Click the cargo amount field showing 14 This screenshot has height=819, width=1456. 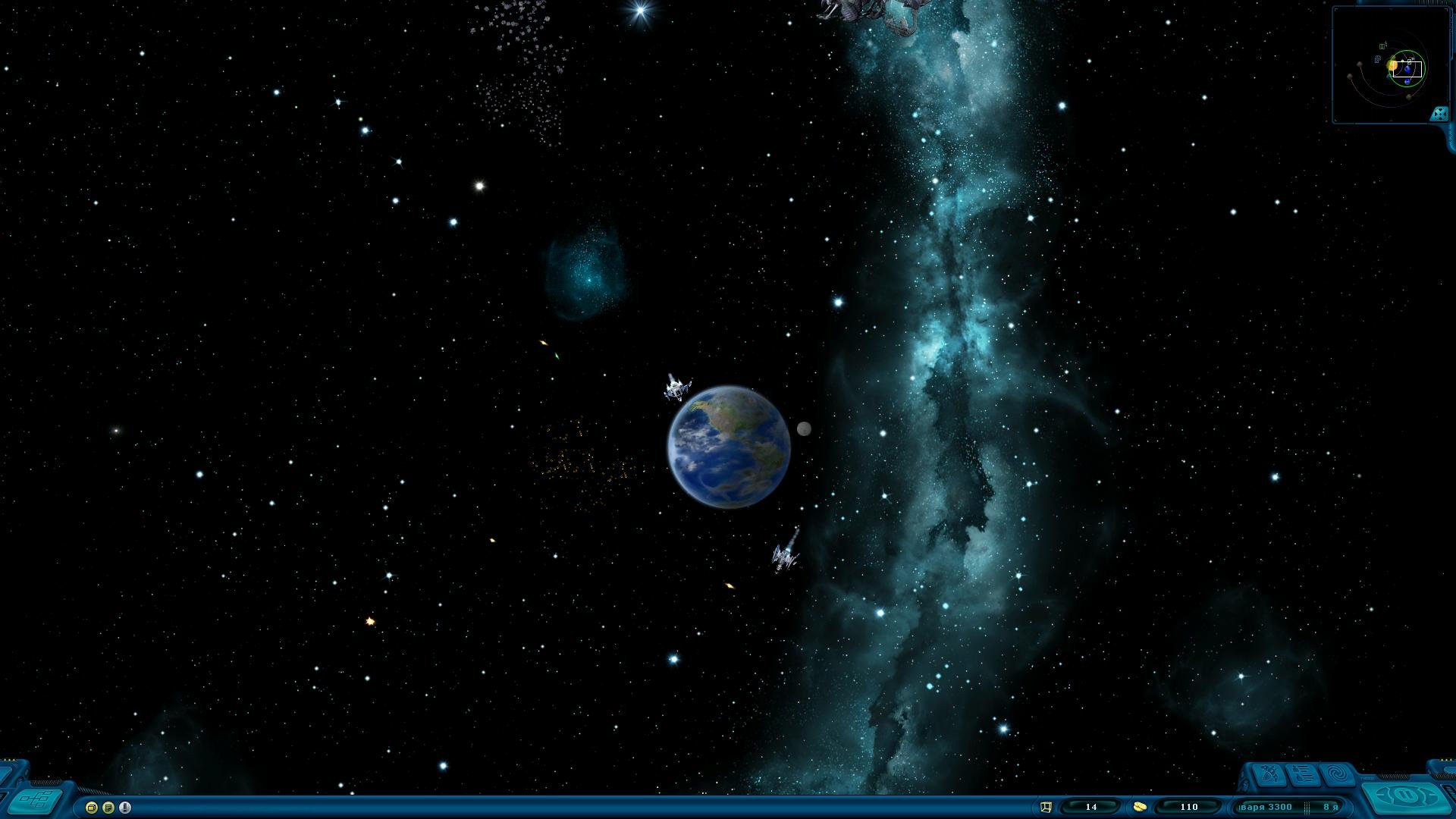click(x=1091, y=807)
